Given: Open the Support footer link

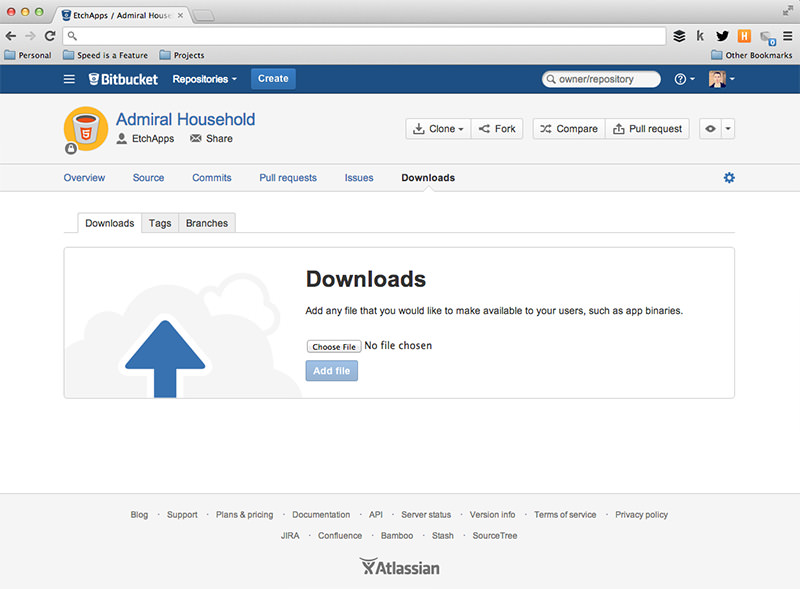Looking at the screenshot, I should point(182,514).
